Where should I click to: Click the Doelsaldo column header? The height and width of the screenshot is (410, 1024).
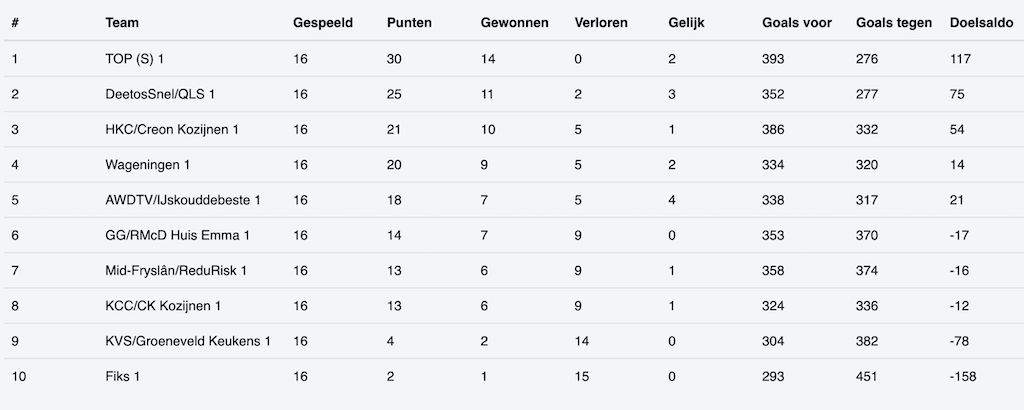(981, 23)
